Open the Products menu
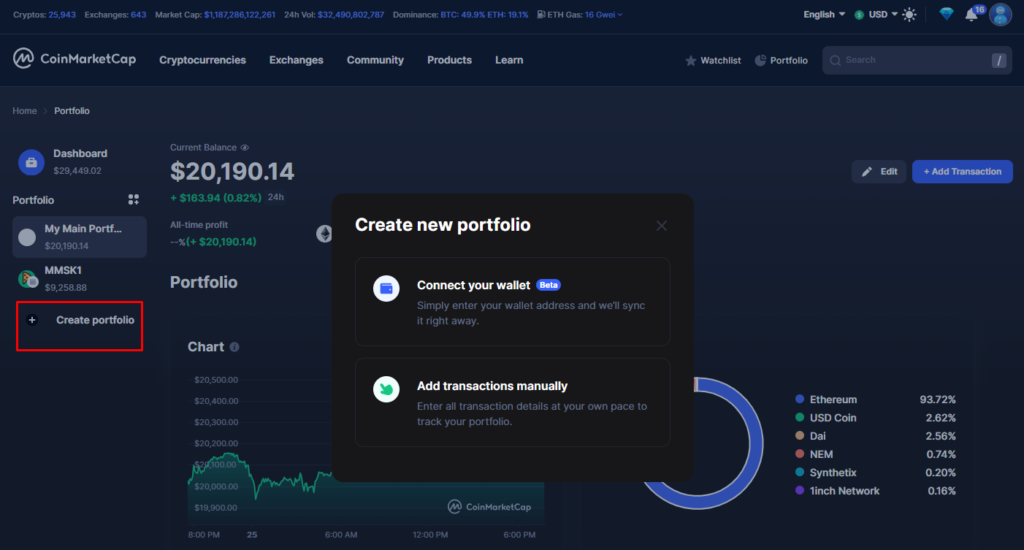1024x550 pixels. click(x=449, y=60)
